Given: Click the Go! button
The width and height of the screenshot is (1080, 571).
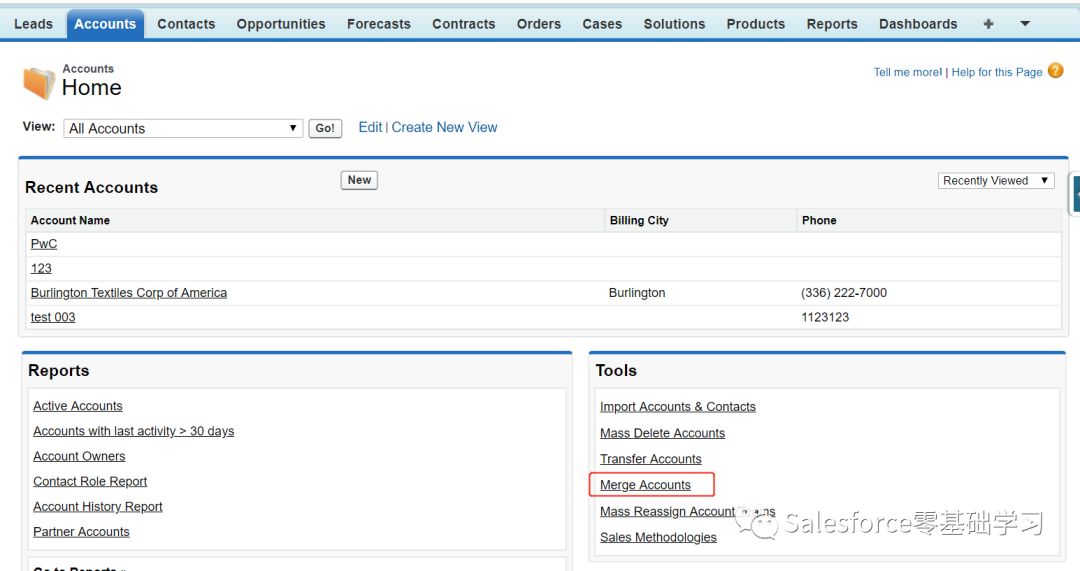Looking at the screenshot, I should pyautogui.click(x=325, y=128).
